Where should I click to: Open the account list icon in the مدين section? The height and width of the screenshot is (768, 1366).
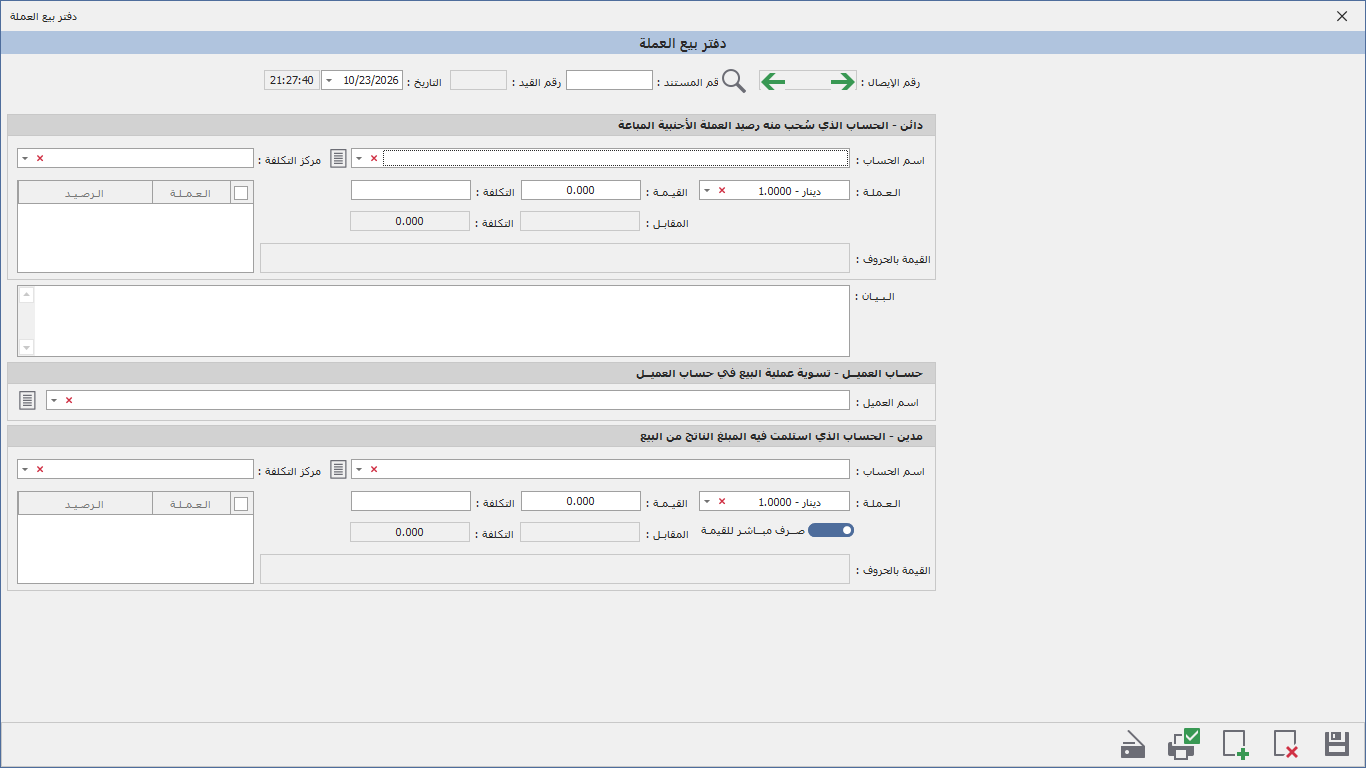(339, 469)
